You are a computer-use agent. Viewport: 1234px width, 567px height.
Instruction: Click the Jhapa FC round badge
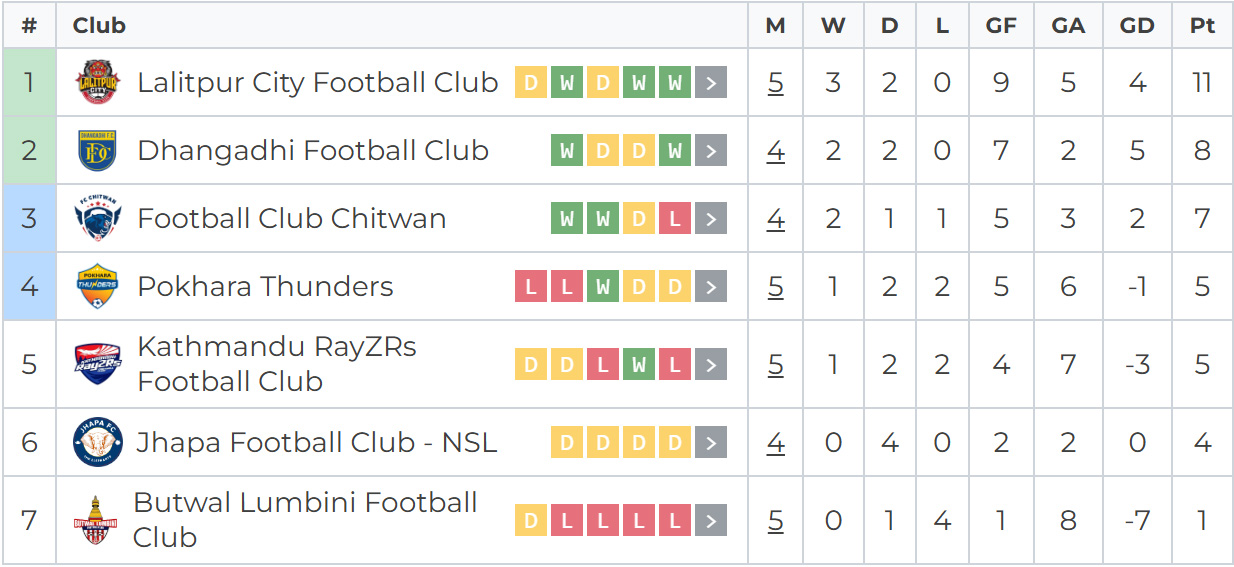98,442
